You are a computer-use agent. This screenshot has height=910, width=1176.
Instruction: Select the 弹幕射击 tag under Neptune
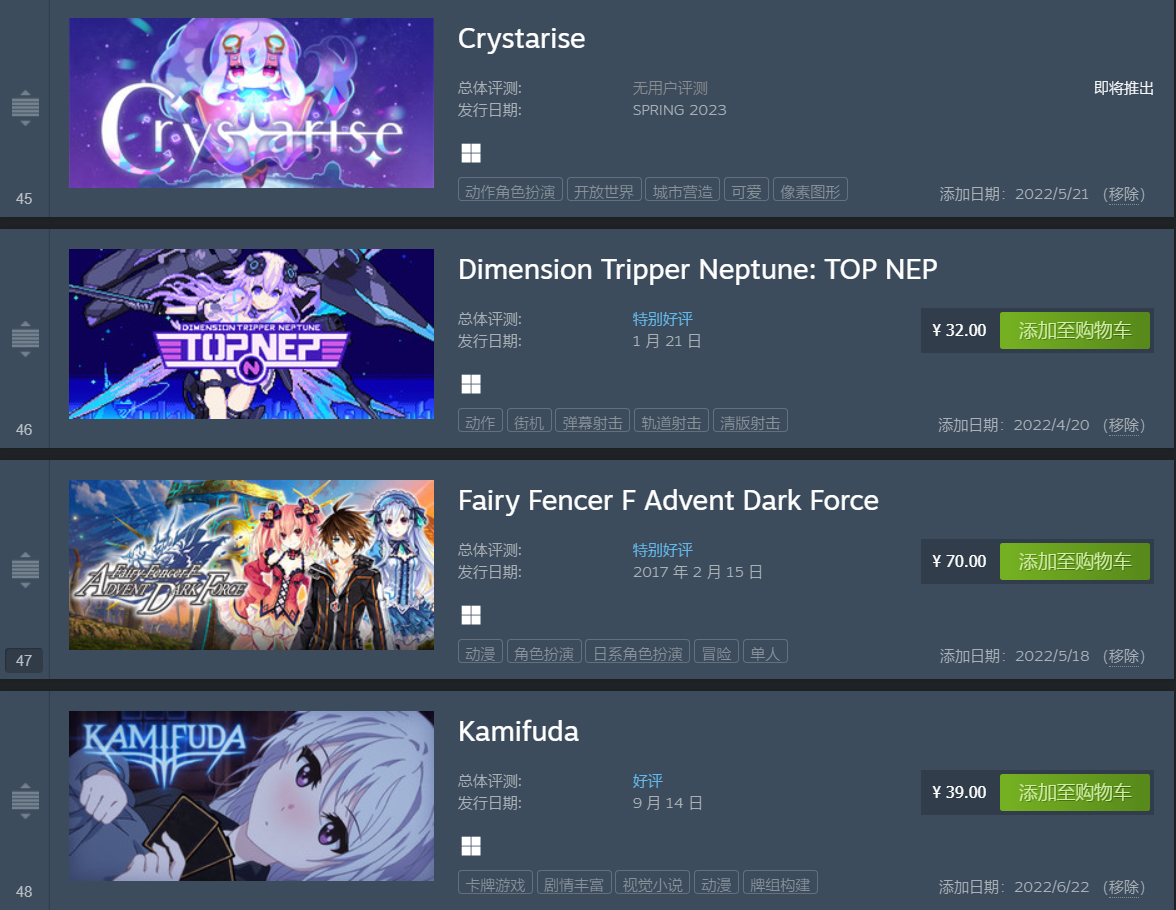coord(592,423)
